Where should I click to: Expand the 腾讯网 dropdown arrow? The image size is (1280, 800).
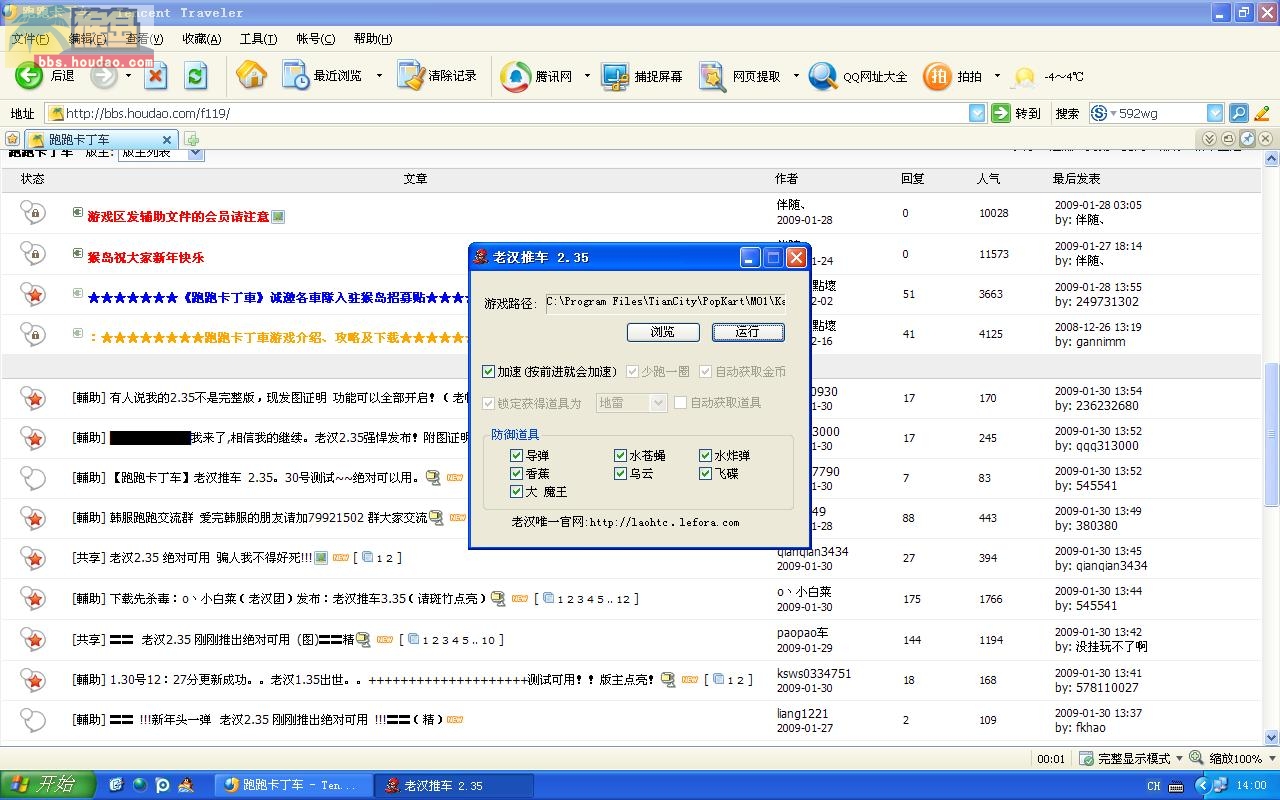[587, 76]
